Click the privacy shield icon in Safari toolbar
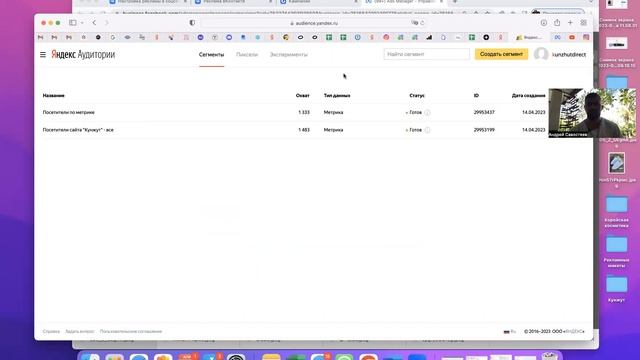640x360 pixels. 192,23
